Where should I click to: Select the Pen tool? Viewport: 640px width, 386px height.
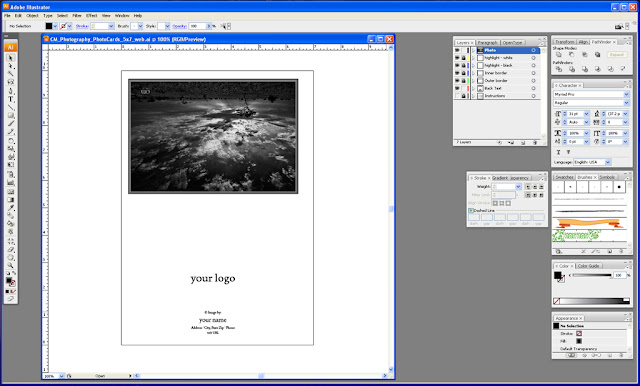[x=11, y=91]
